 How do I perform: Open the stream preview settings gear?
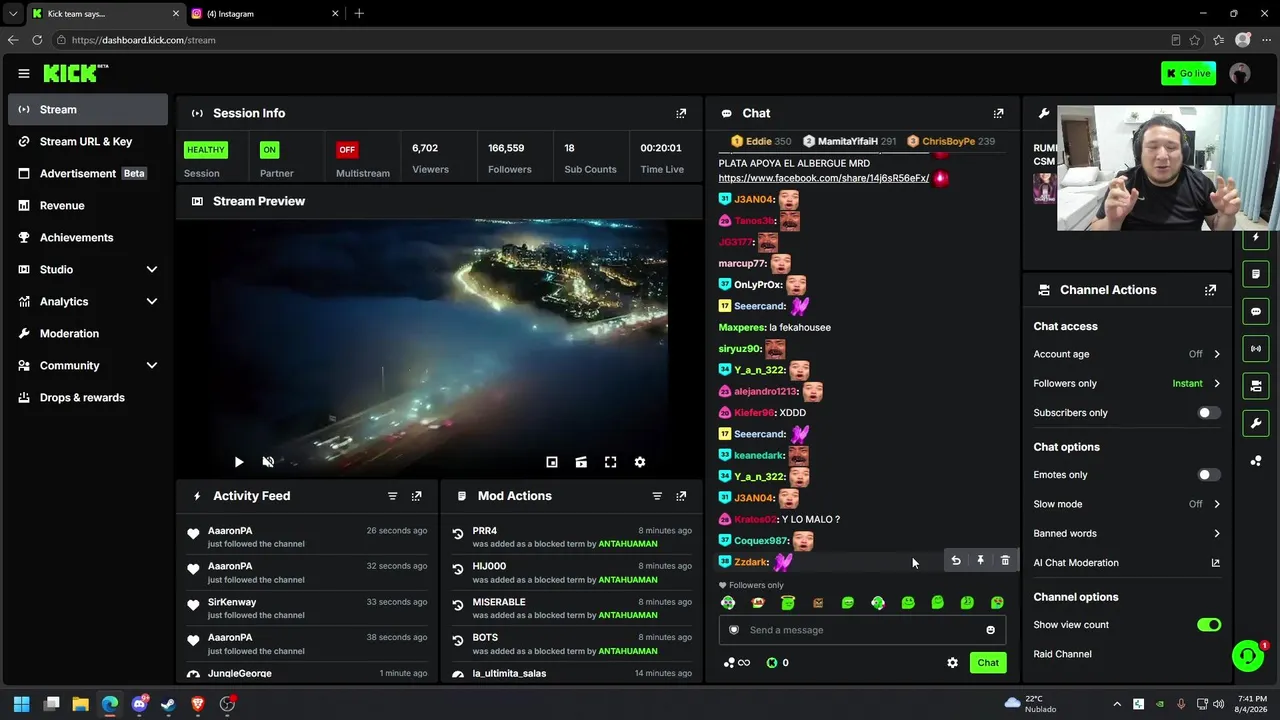point(640,462)
